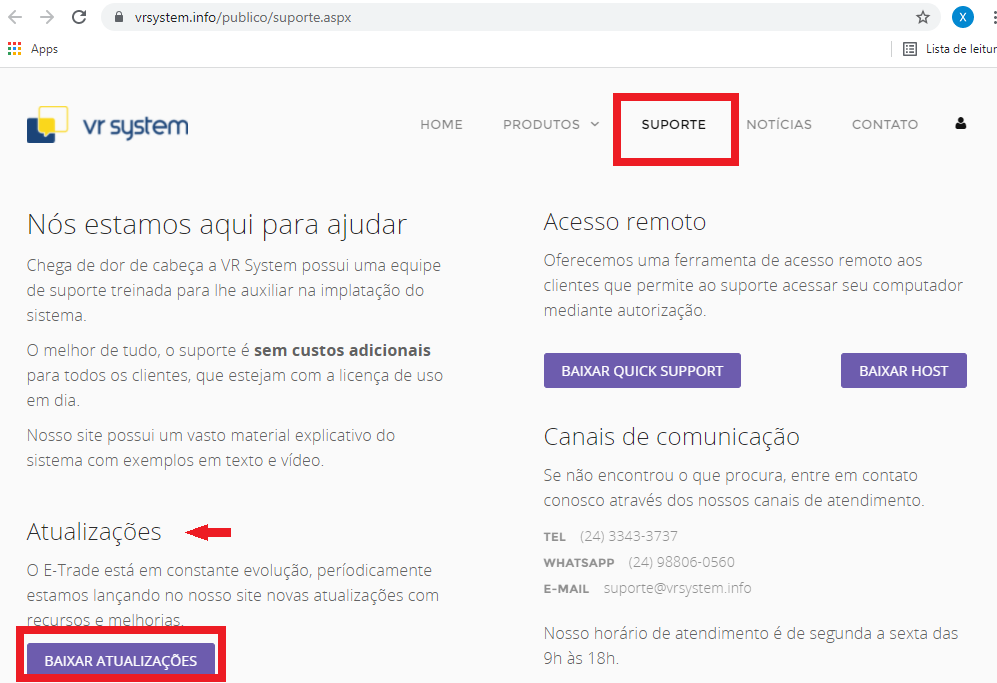The height and width of the screenshot is (683, 997).
Task: Go forward with the browser forward arrow
Action: click(47, 17)
